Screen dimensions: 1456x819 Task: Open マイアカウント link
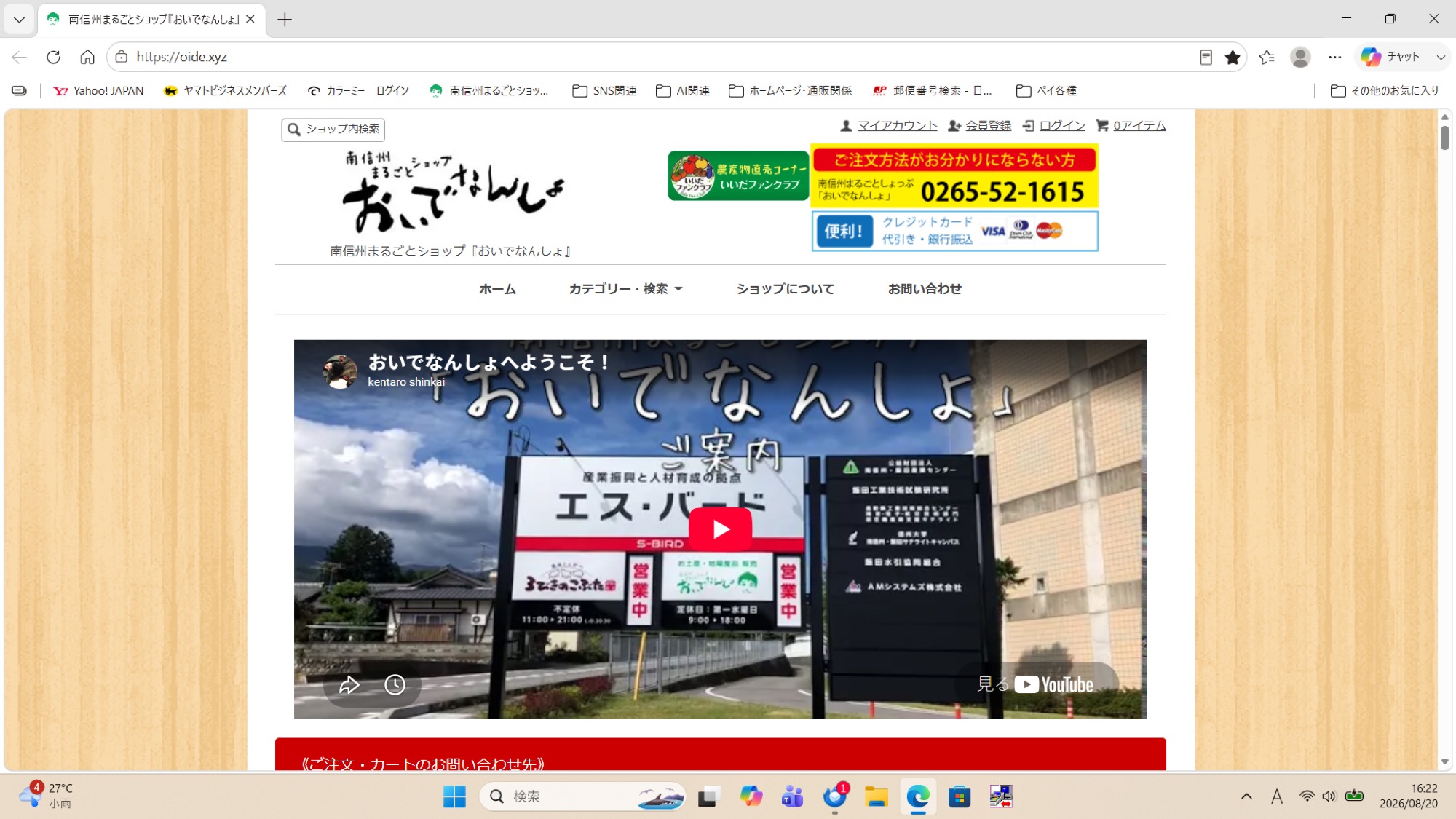coord(889,126)
